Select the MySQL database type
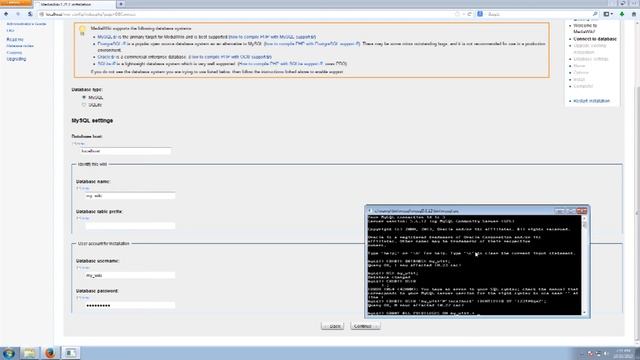The height and width of the screenshot is (360, 640). point(84,98)
